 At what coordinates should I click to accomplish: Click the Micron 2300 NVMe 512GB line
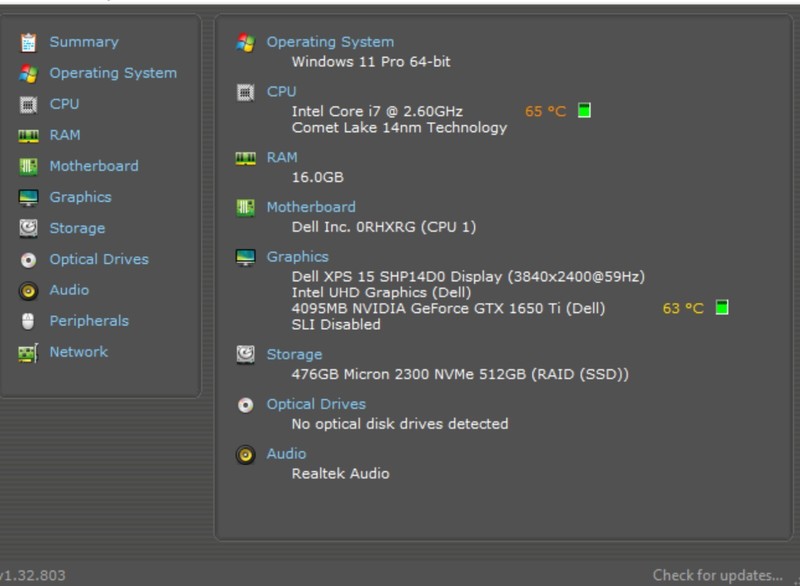tap(460, 375)
